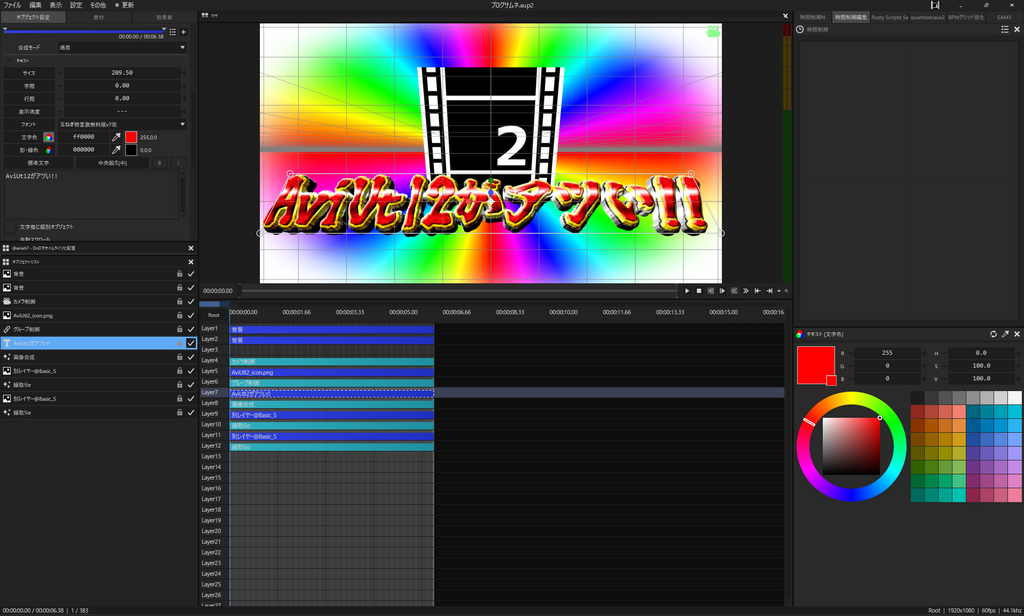Switch to the SAM3 tab

(1004, 17)
